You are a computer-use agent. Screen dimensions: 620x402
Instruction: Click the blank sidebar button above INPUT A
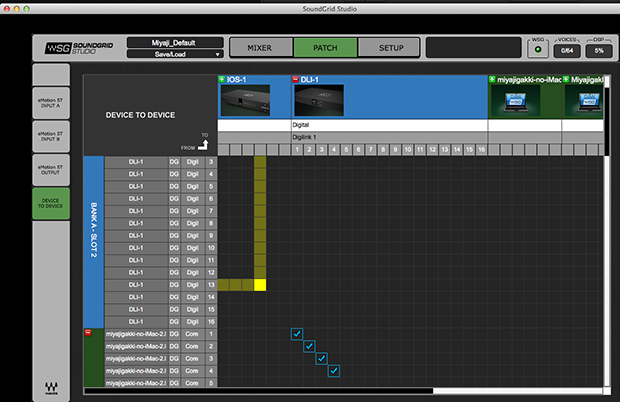[x=51, y=74]
